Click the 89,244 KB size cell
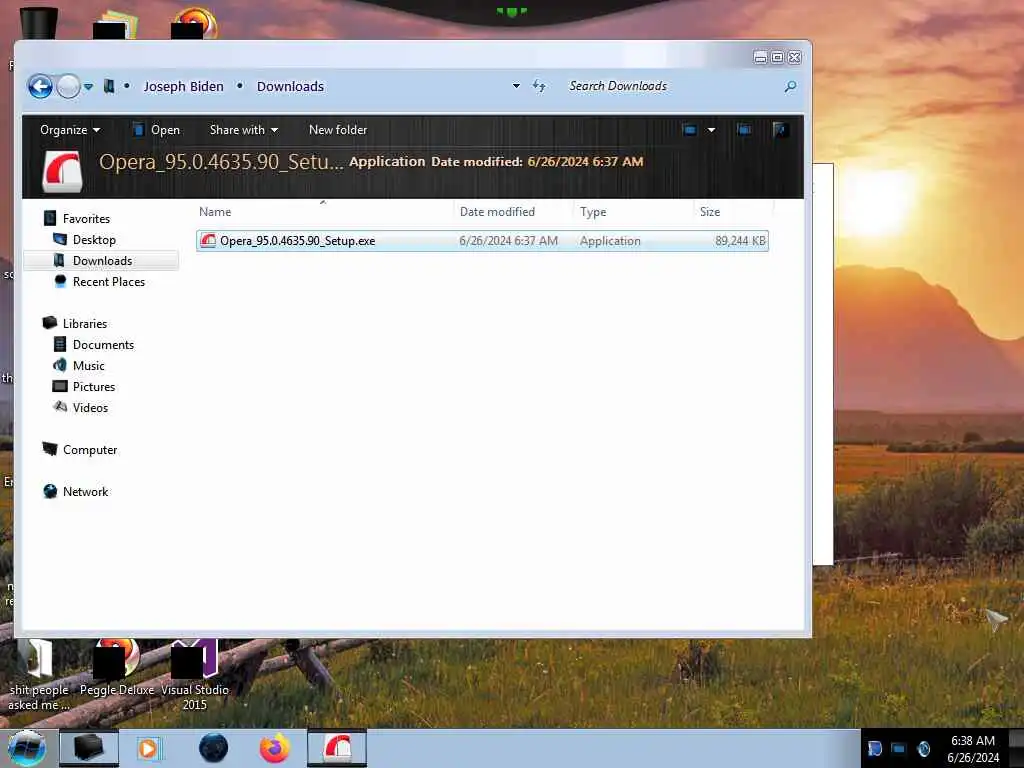Screen dimensions: 1024x768 [740, 241]
